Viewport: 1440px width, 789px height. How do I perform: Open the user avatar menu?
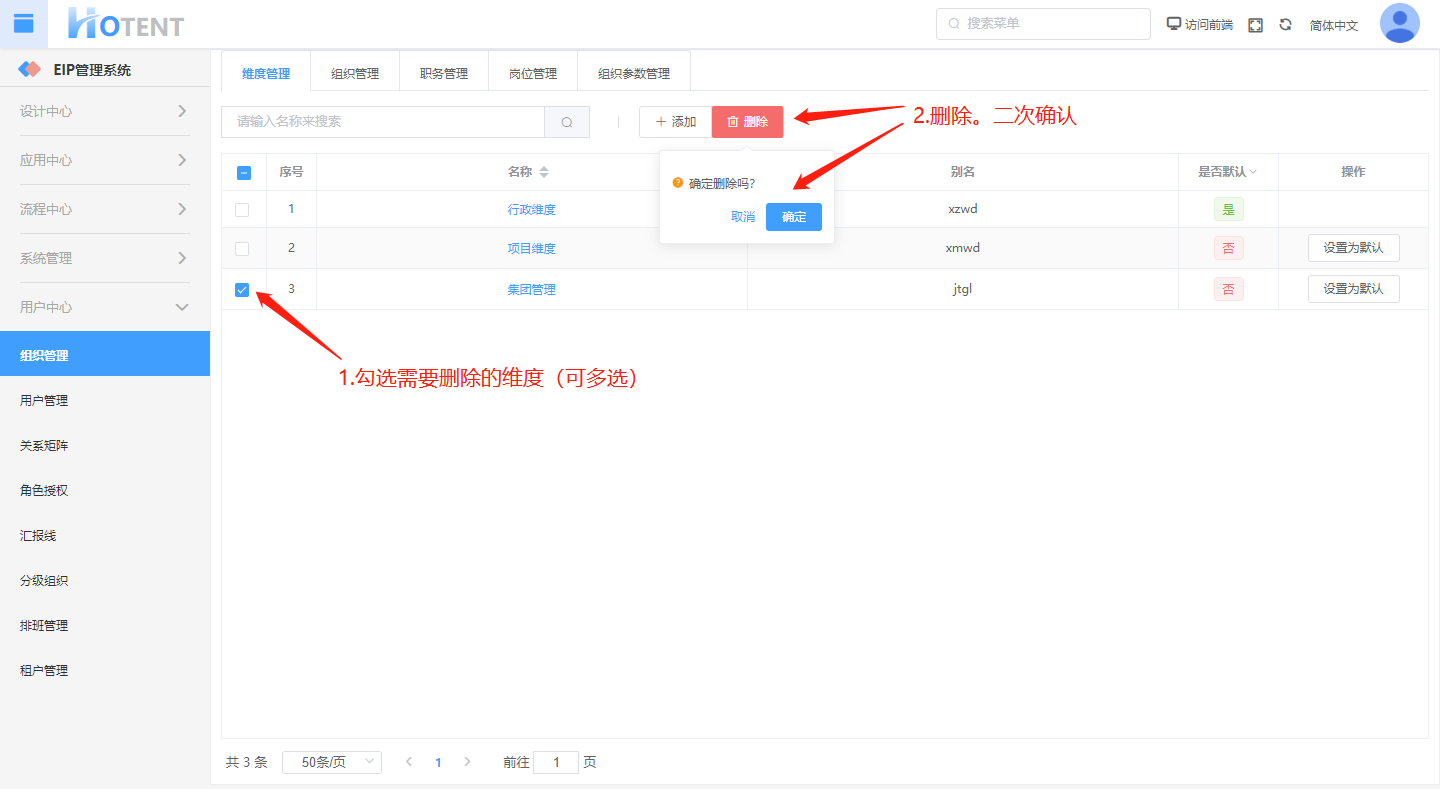point(1399,24)
